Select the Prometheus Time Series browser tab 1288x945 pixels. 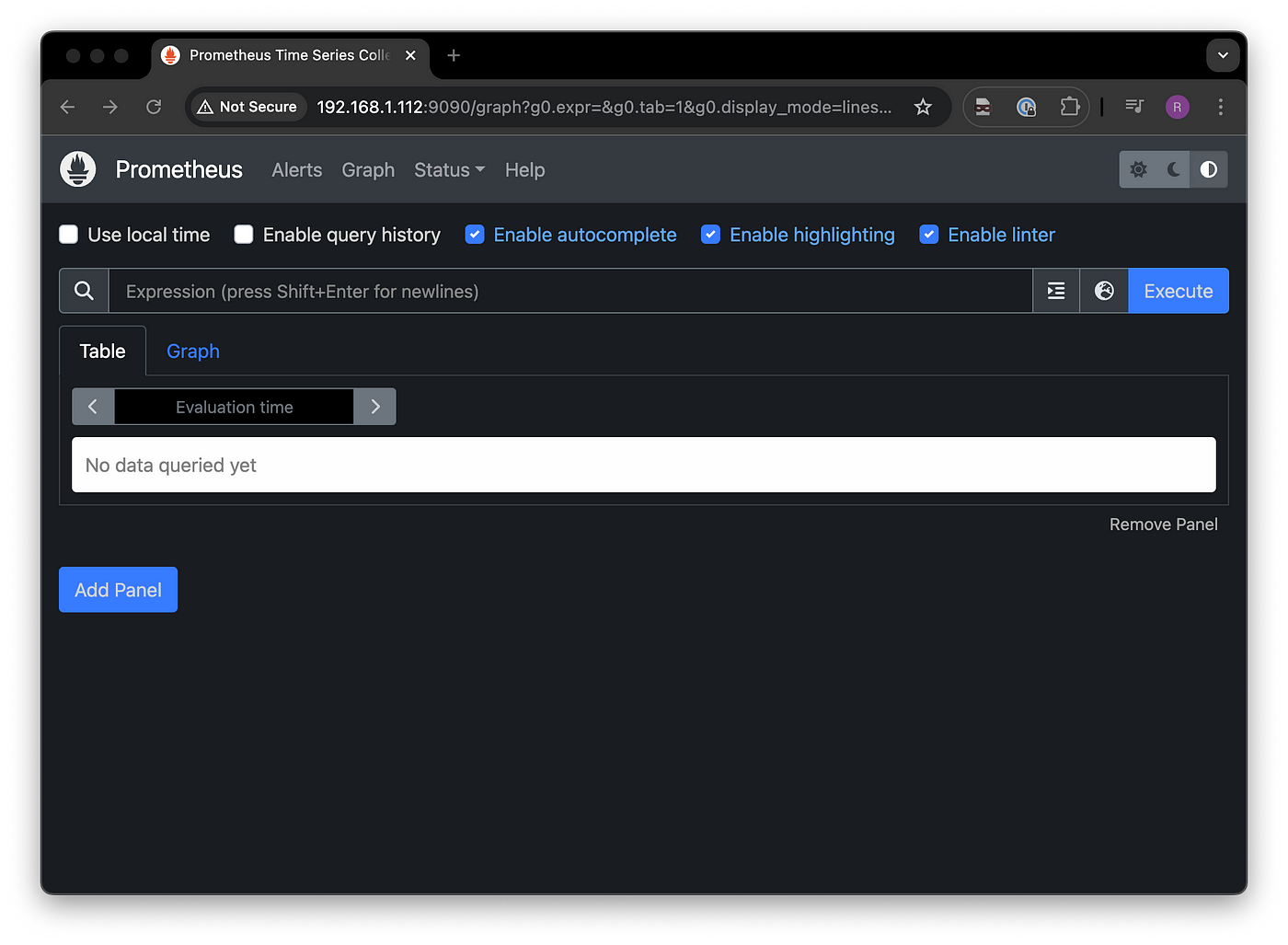289,55
